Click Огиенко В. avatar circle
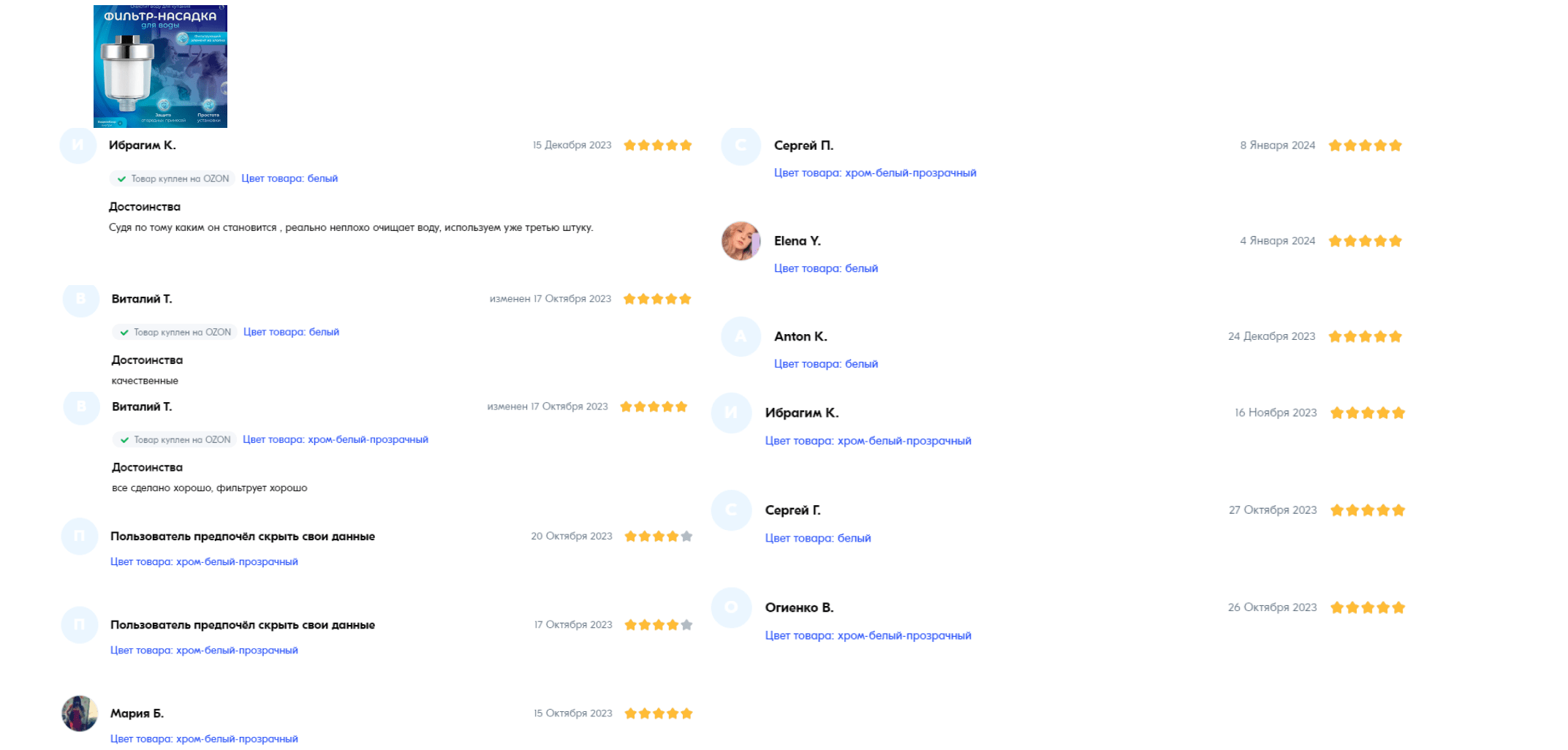Viewport: 1568px width, 750px height. point(731,607)
